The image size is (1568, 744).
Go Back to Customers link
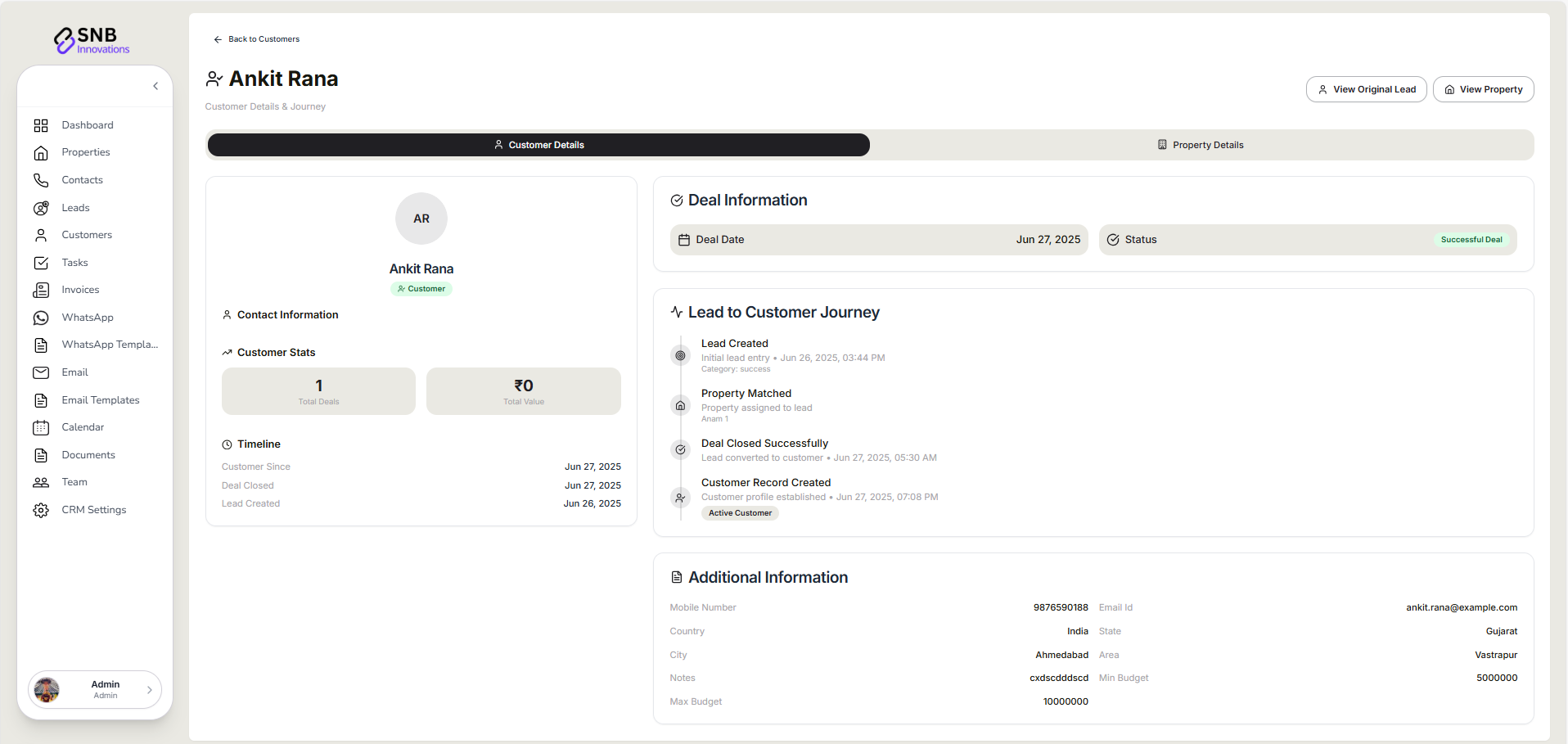(x=256, y=39)
